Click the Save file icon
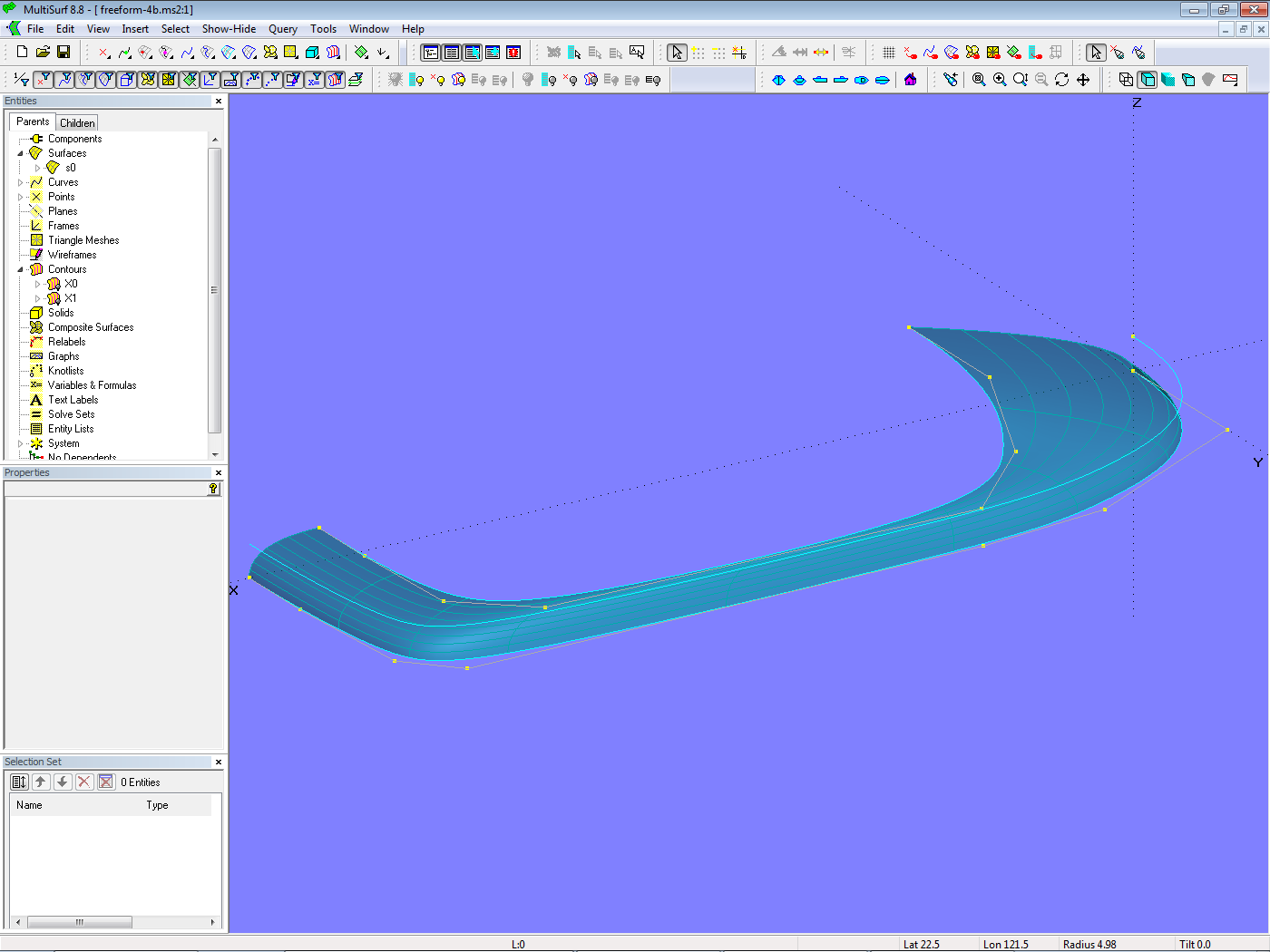Screen dimensions: 1270x952 coord(63,53)
